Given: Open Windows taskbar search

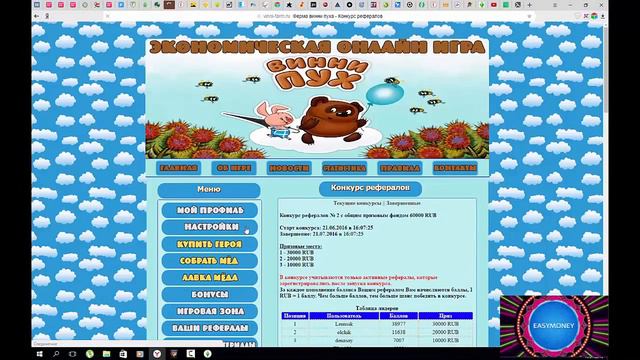Looking at the screenshot, I should click(56, 354).
